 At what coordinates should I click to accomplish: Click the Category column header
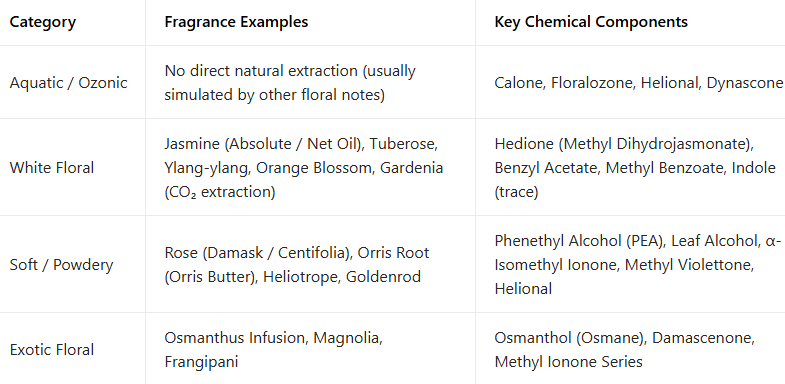(43, 22)
